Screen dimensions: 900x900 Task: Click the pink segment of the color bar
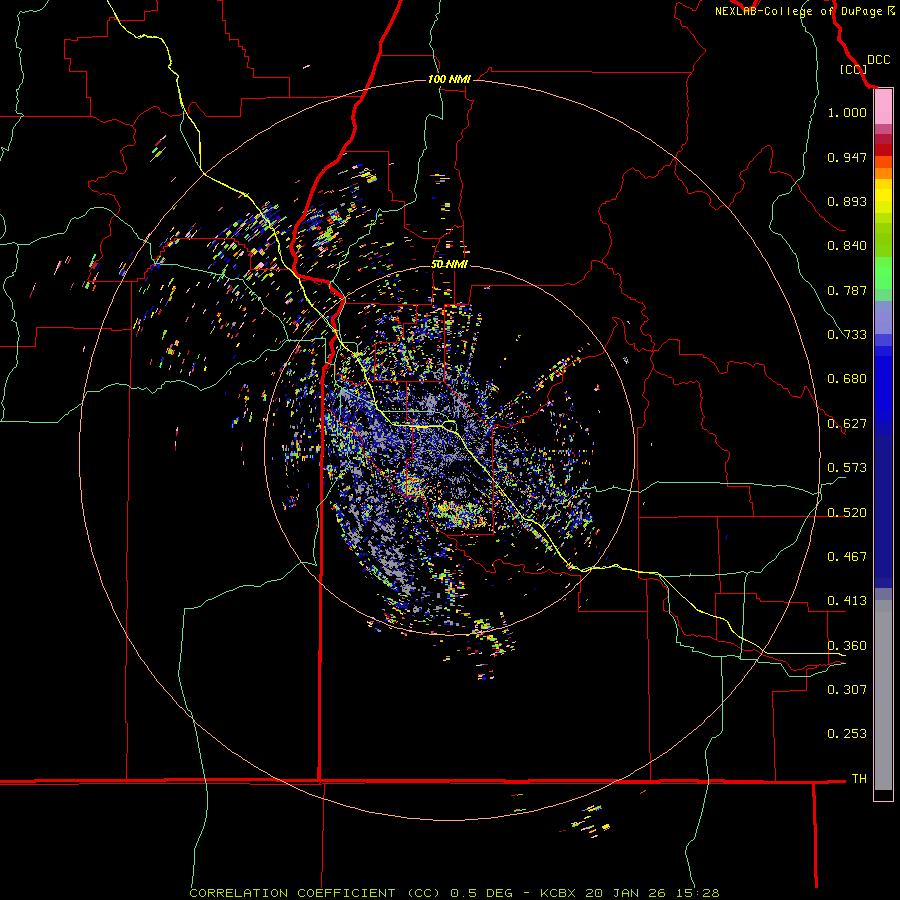pyautogui.click(x=883, y=107)
